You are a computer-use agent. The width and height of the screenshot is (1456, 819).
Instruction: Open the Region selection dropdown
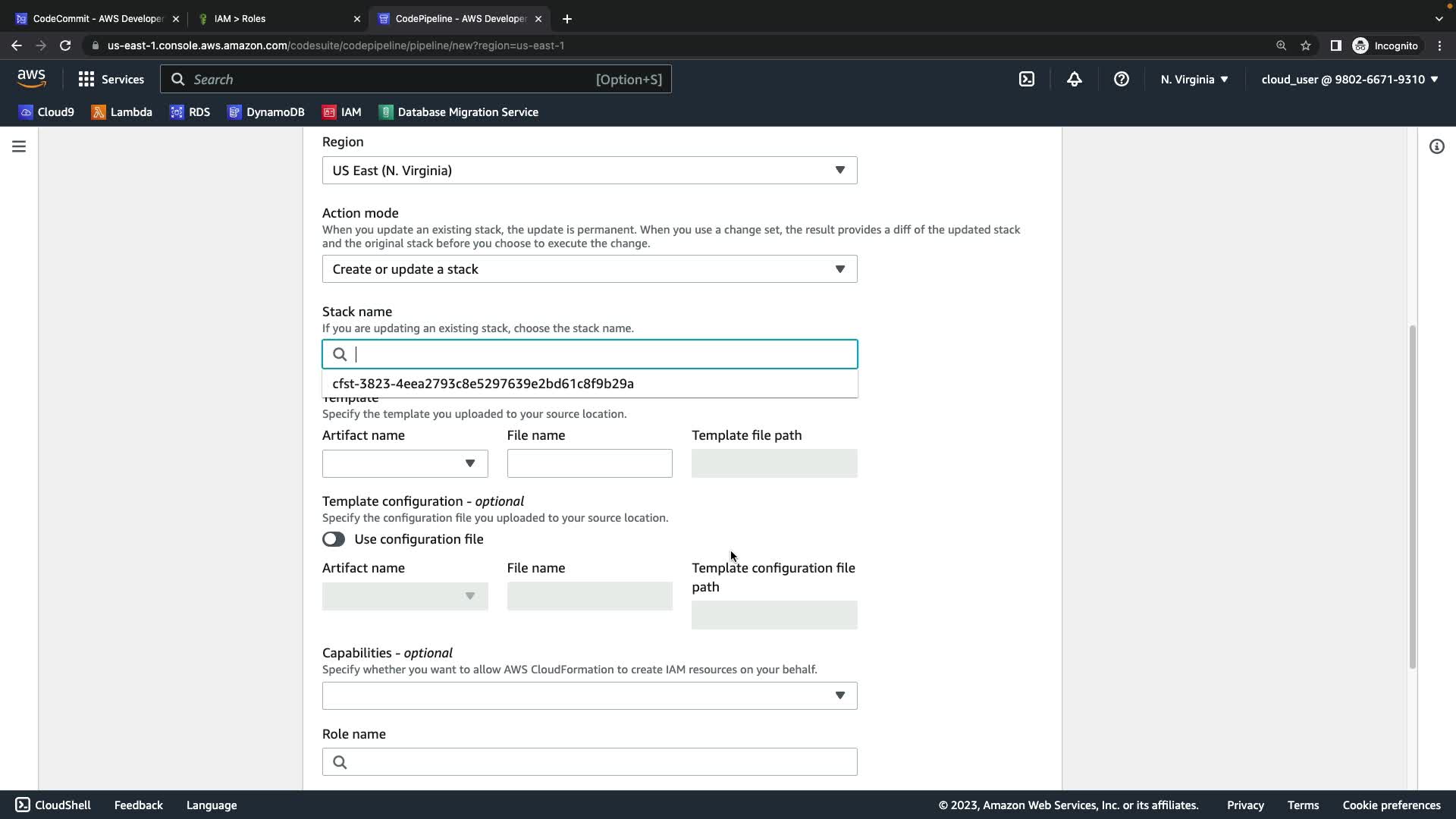pos(589,171)
